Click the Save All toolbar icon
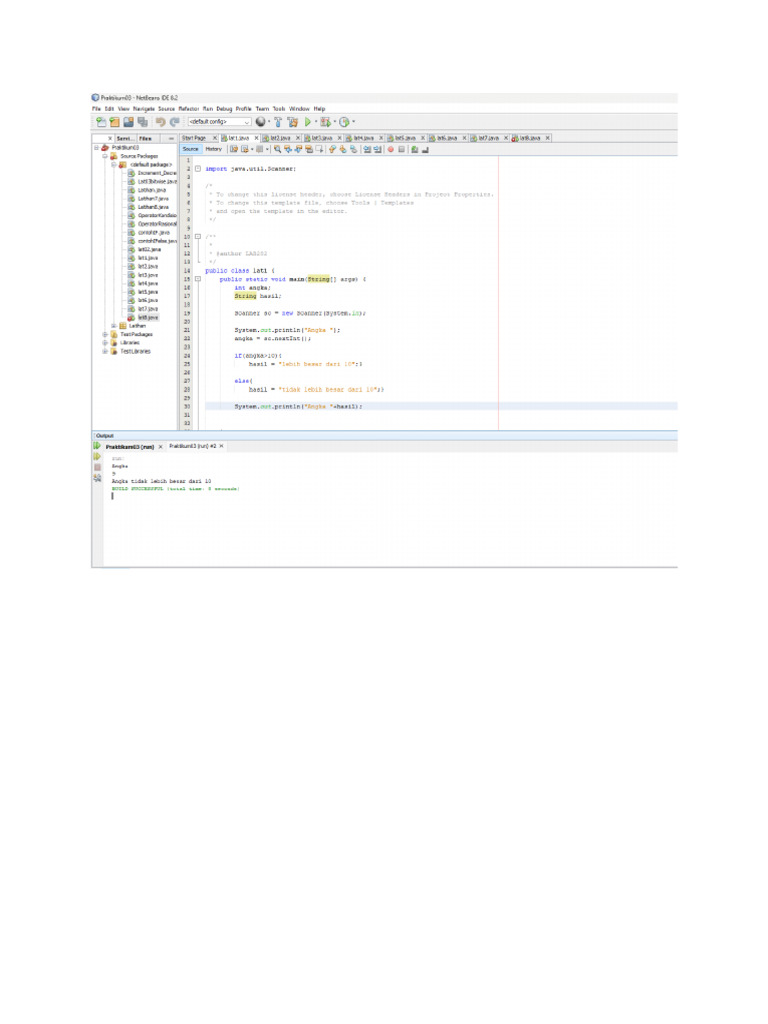Image resolution: width=768 pixels, height=1024 pixels. (142, 121)
